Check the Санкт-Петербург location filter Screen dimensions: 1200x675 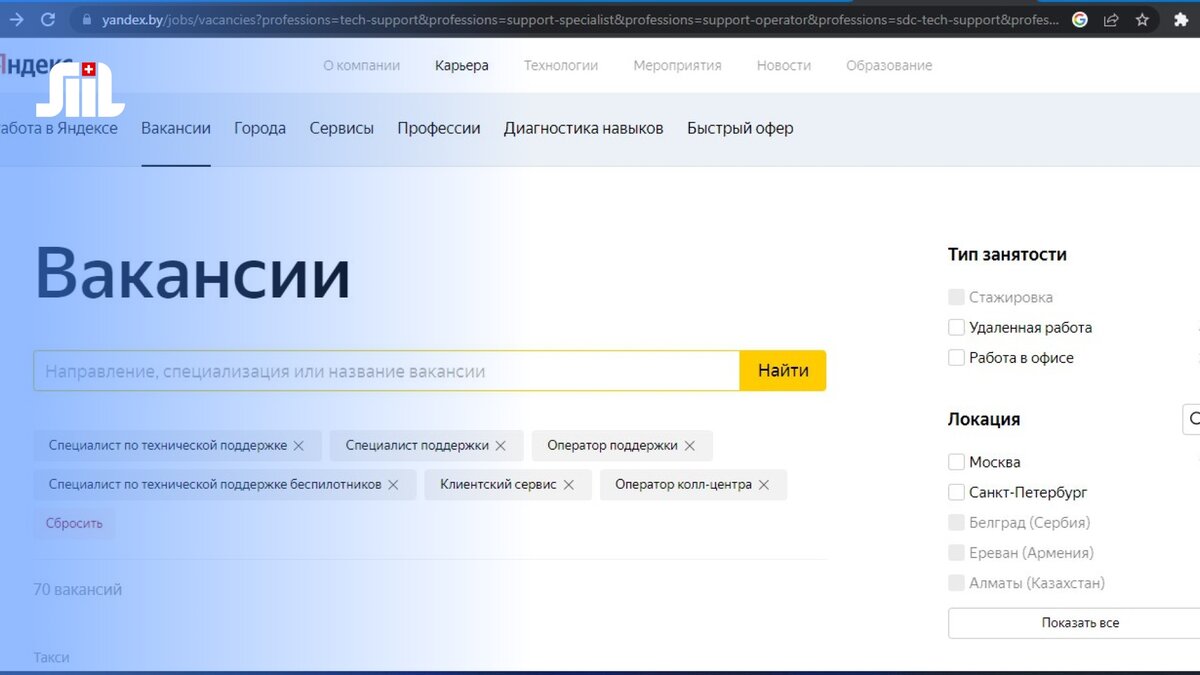tap(956, 492)
